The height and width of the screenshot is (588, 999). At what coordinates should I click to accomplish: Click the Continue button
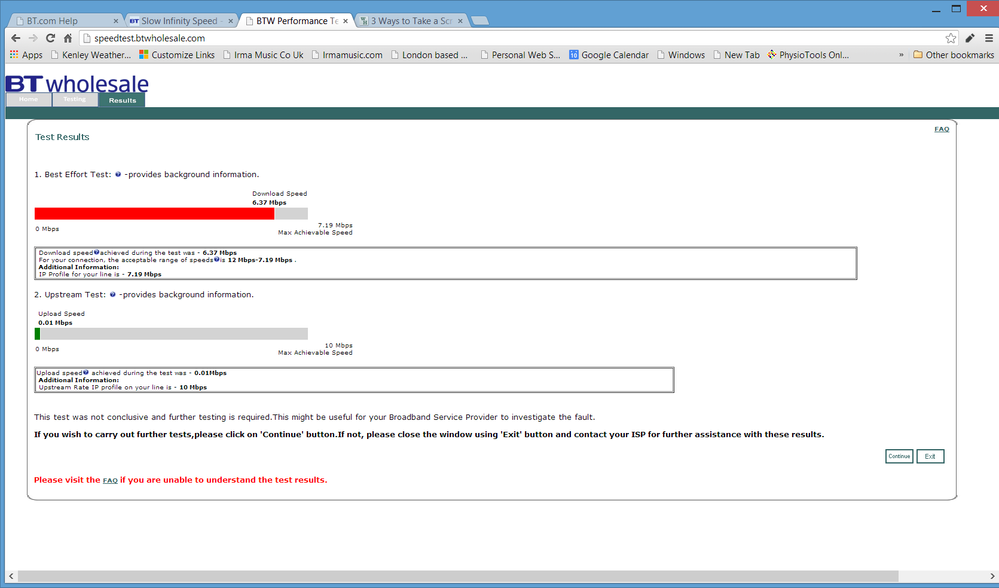coord(899,456)
